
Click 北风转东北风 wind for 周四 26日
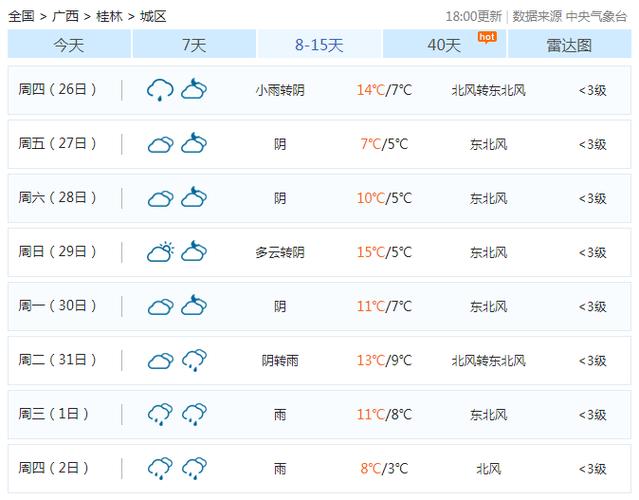(489, 90)
